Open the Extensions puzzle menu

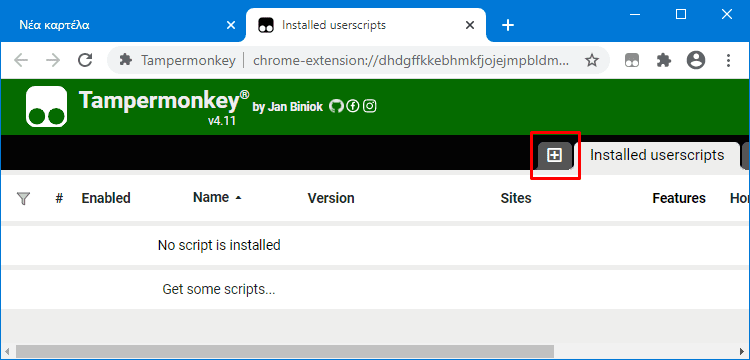point(664,60)
